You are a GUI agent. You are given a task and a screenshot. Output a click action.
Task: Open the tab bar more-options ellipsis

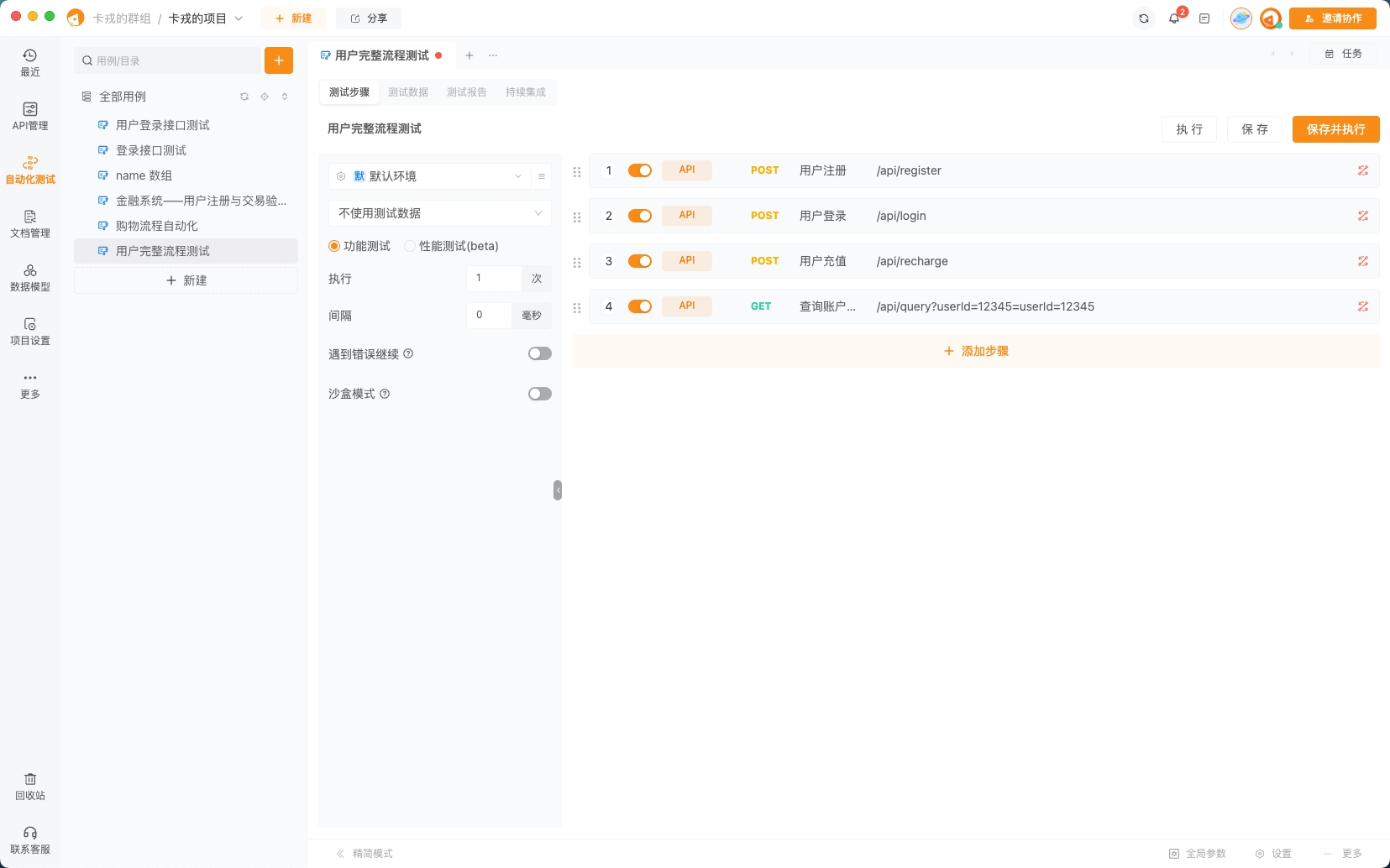coord(493,55)
